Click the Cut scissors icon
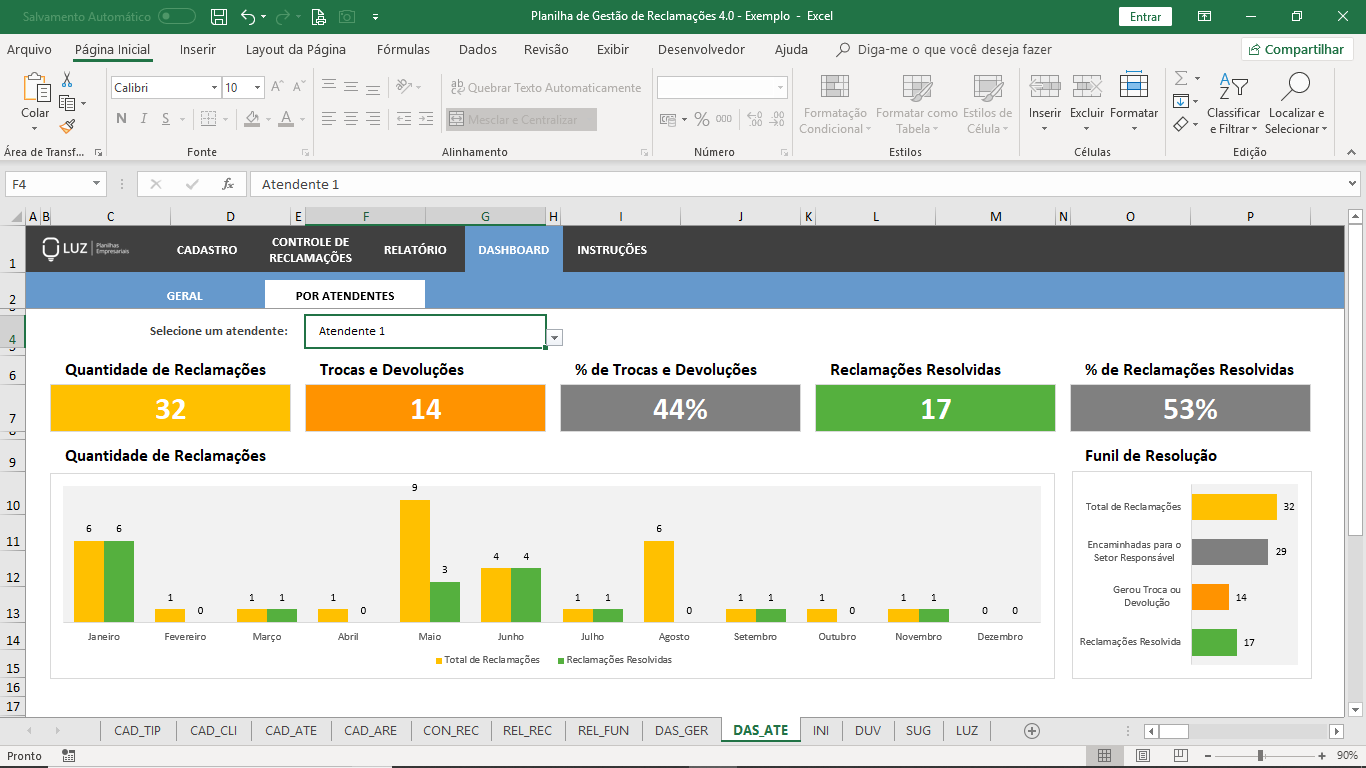The height and width of the screenshot is (768, 1366). [x=67, y=80]
